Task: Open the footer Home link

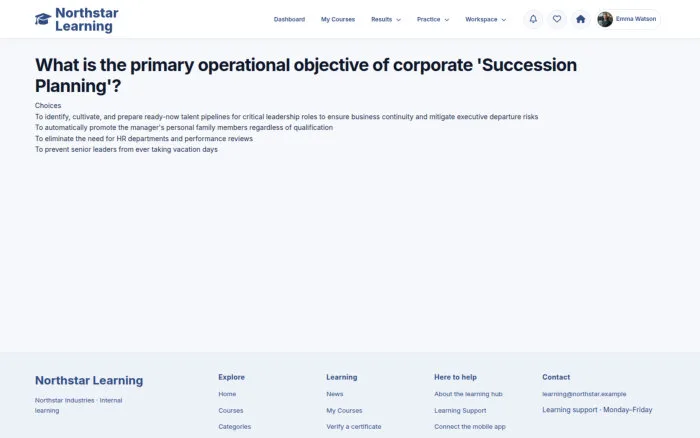Action: 227,394
